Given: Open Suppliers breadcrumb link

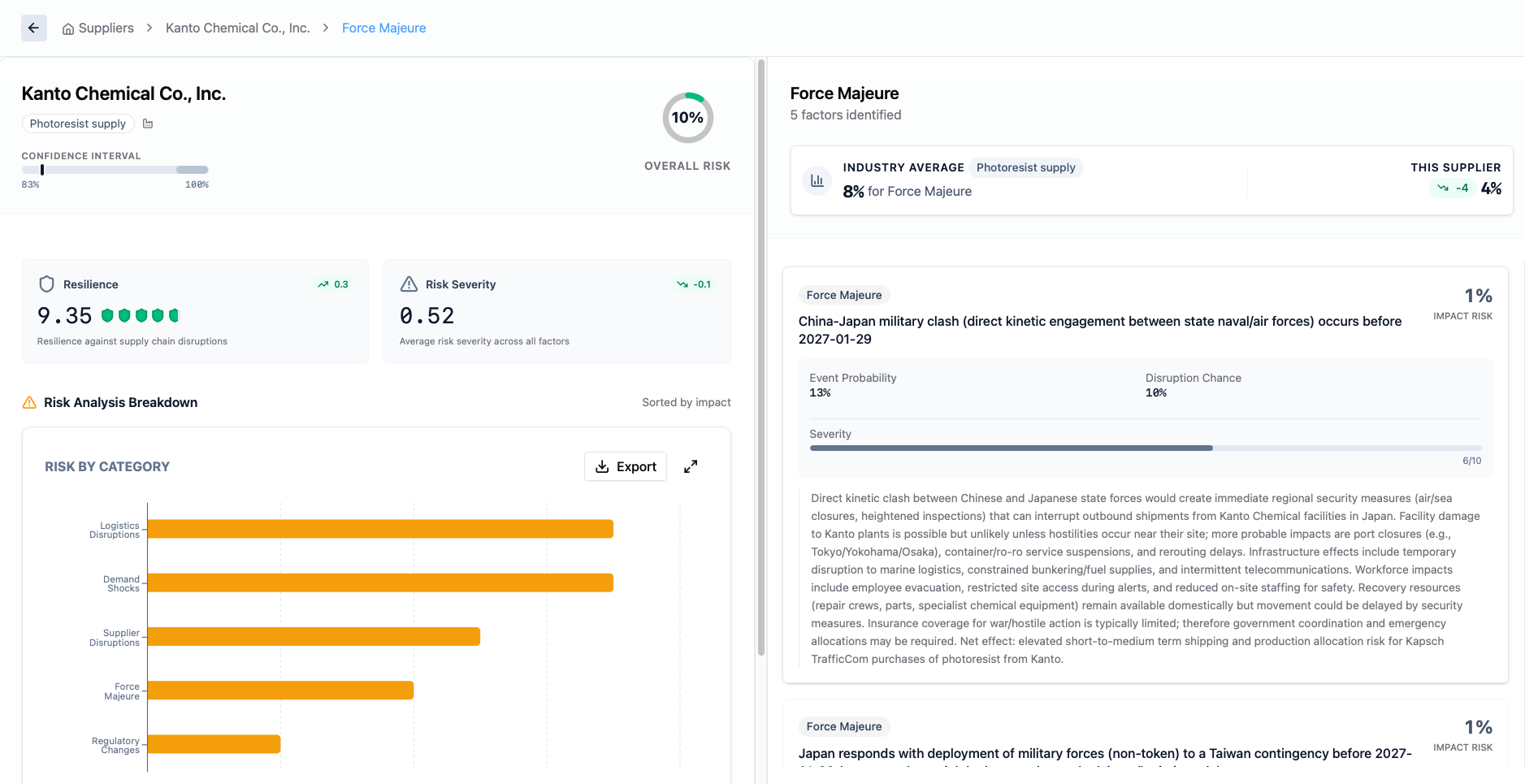Looking at the screenshot, I should coord(106,28).
